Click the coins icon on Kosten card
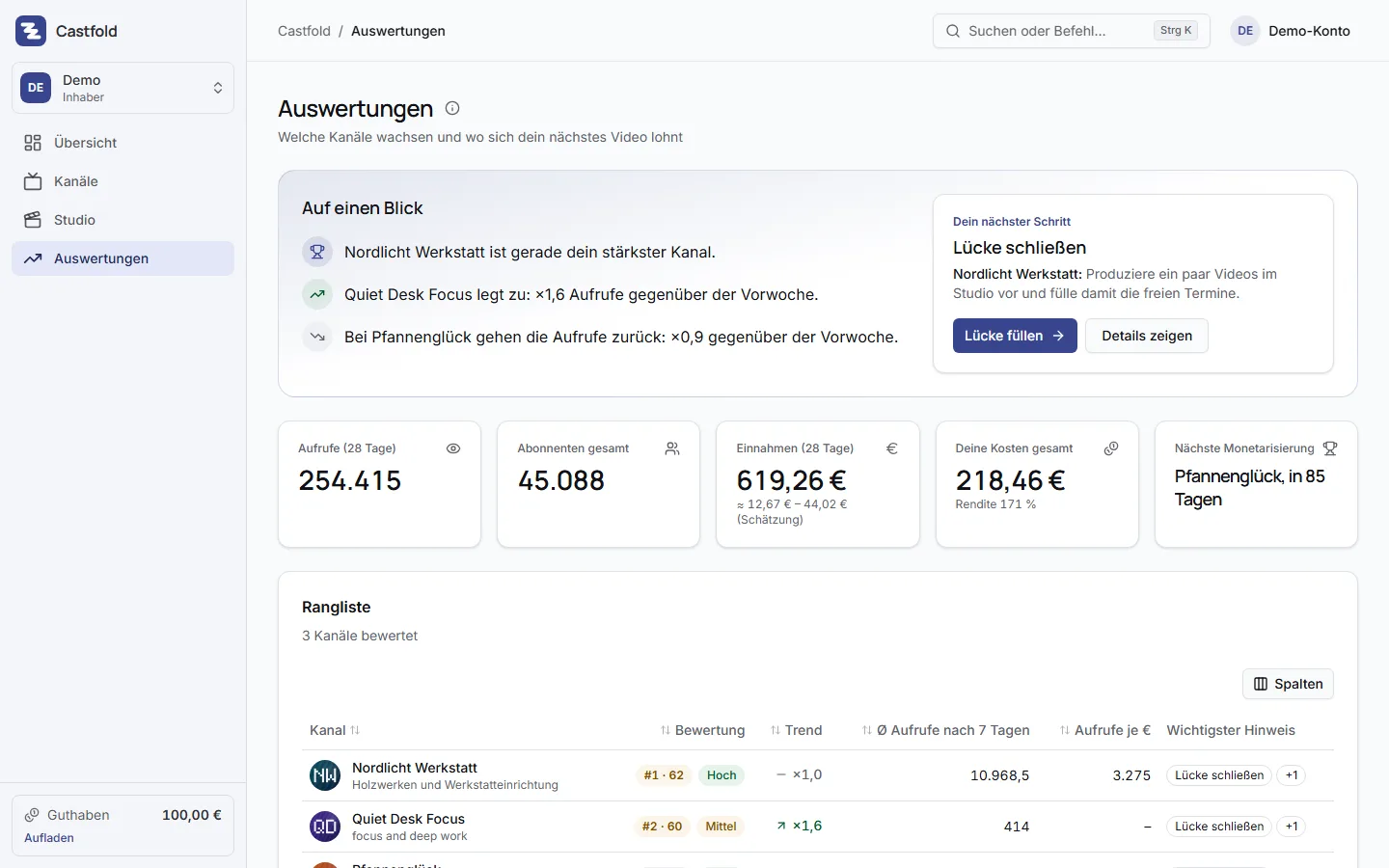Viewport: 1389px width, 868px height. (x=1111, y=448)
